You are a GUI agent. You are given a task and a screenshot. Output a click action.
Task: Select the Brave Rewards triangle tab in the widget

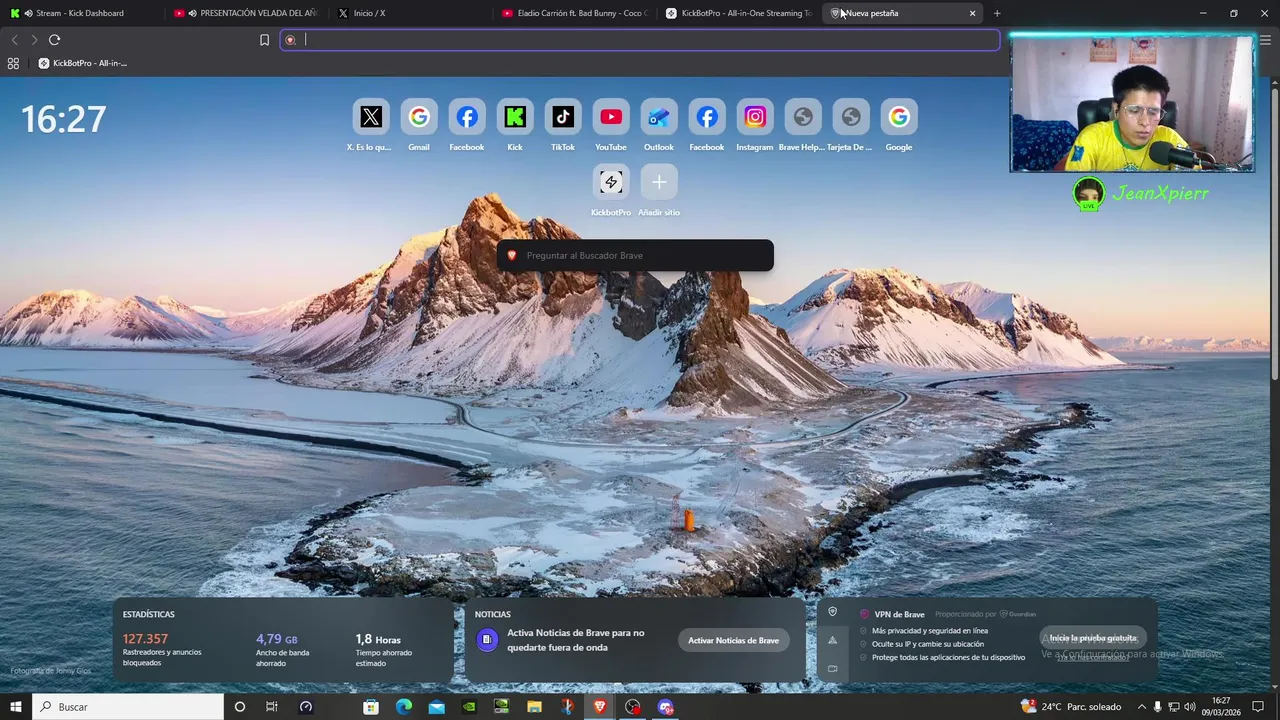click(x=832, y=640)
